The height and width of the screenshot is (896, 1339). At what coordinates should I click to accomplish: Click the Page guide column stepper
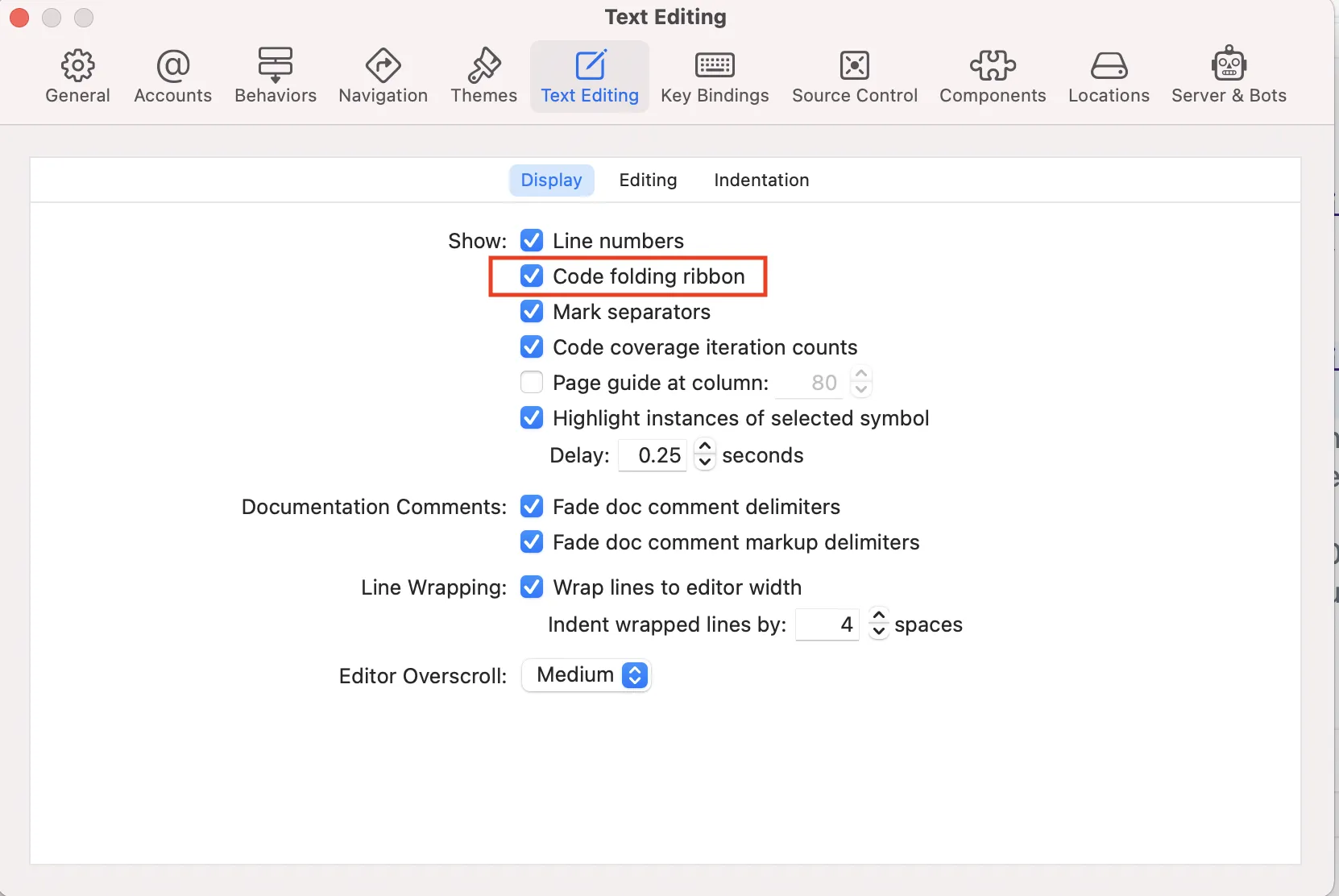861,382
